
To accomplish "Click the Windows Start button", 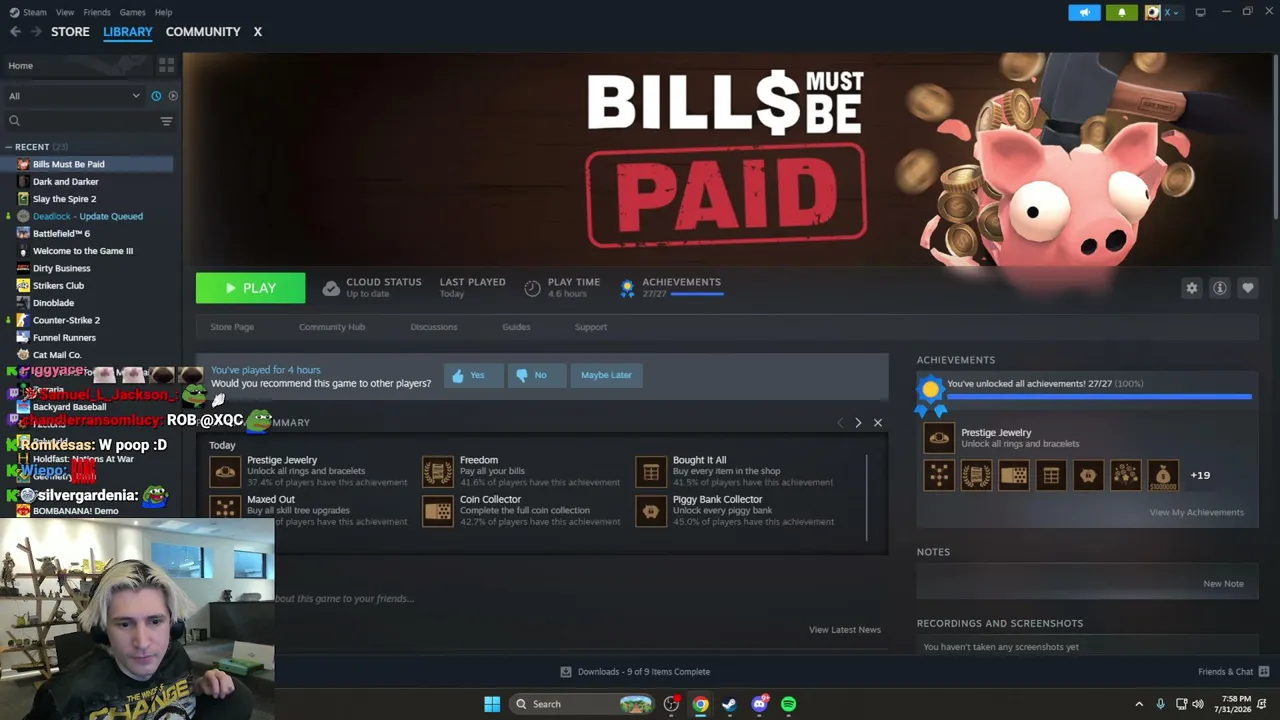I will 492,704.
